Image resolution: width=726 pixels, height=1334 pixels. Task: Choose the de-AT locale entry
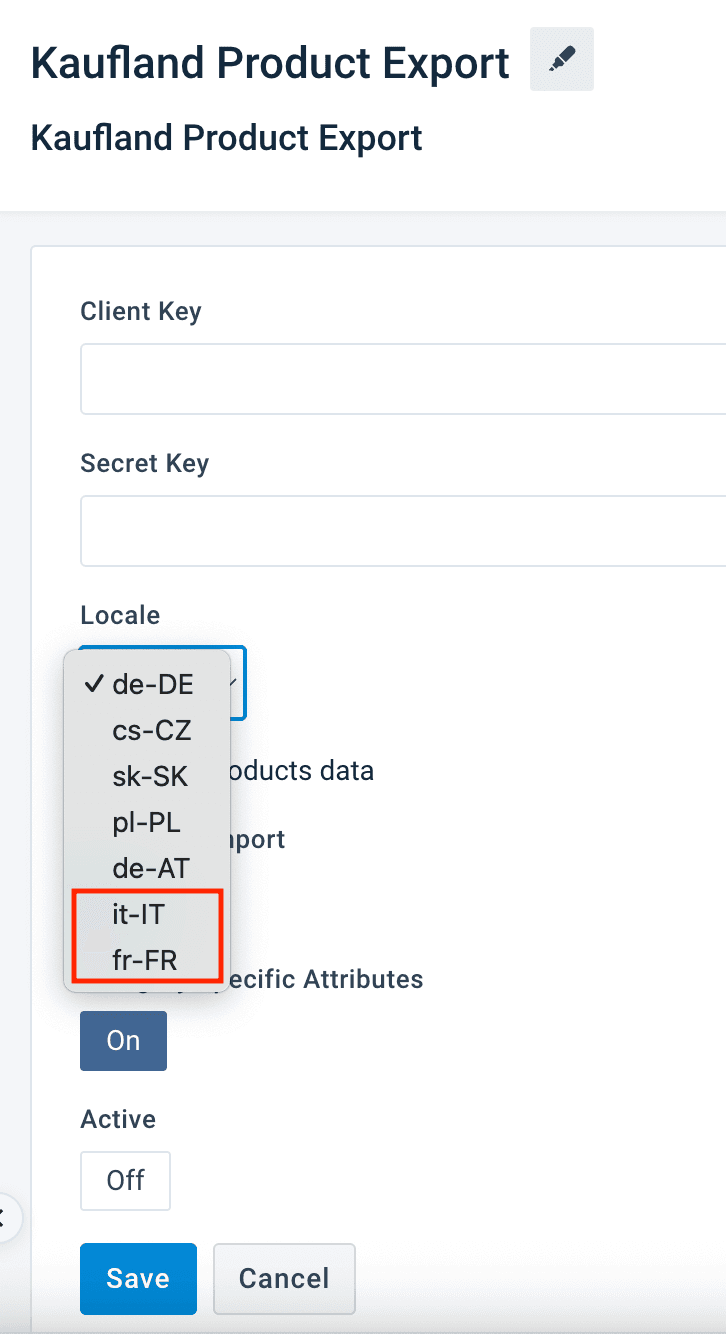(x=151, y=869)
